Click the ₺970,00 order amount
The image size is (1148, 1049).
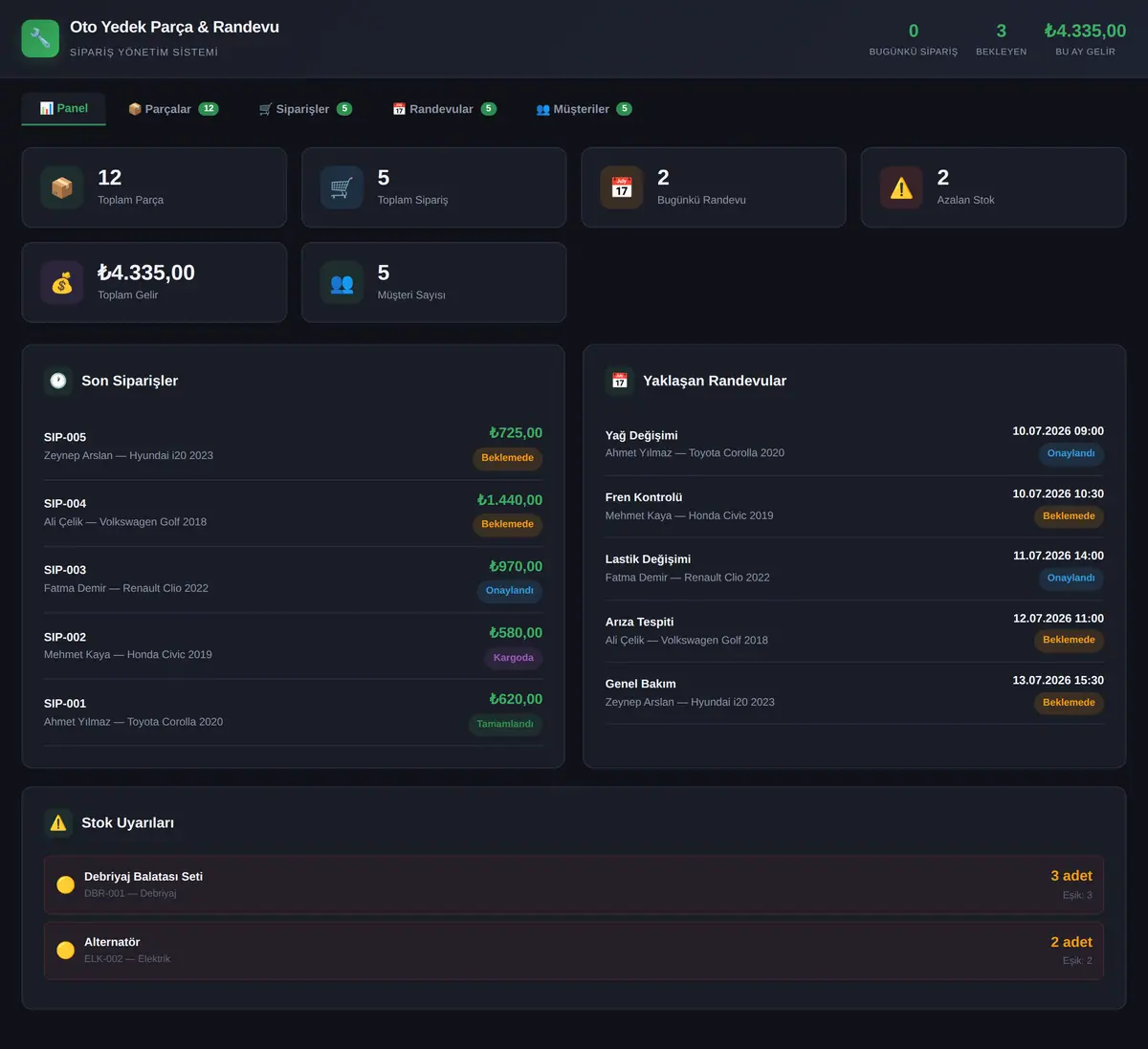516,567
